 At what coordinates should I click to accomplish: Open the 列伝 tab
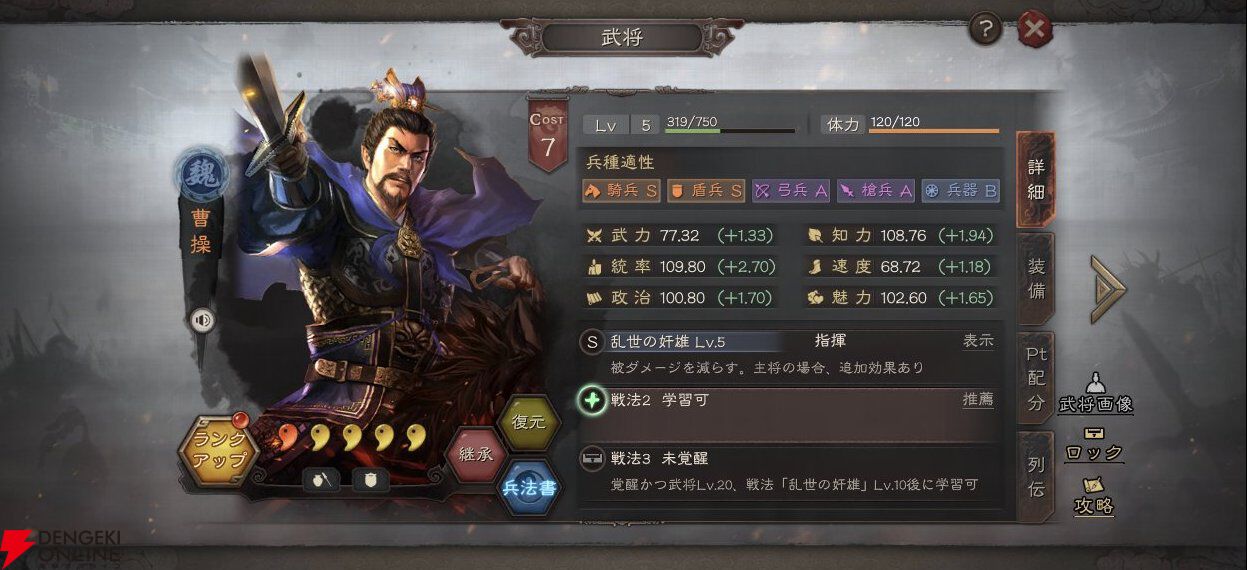1036,476
